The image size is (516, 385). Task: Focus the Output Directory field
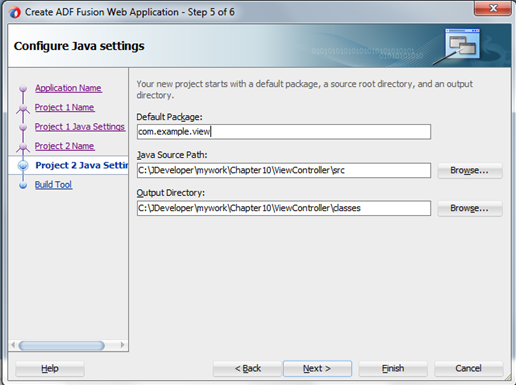284,208
